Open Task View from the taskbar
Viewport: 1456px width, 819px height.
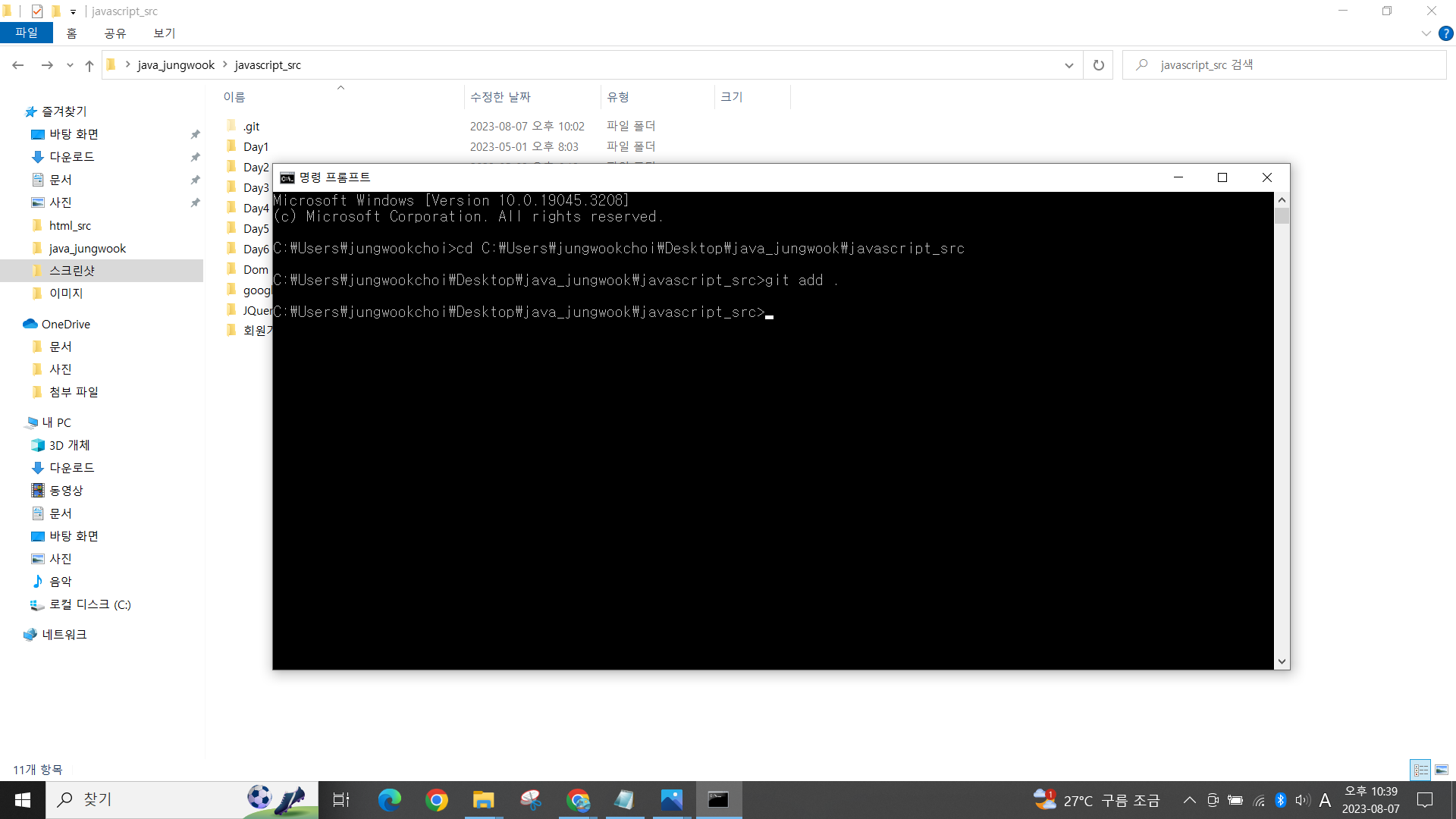pyautogui.click(x=340, y=800)
